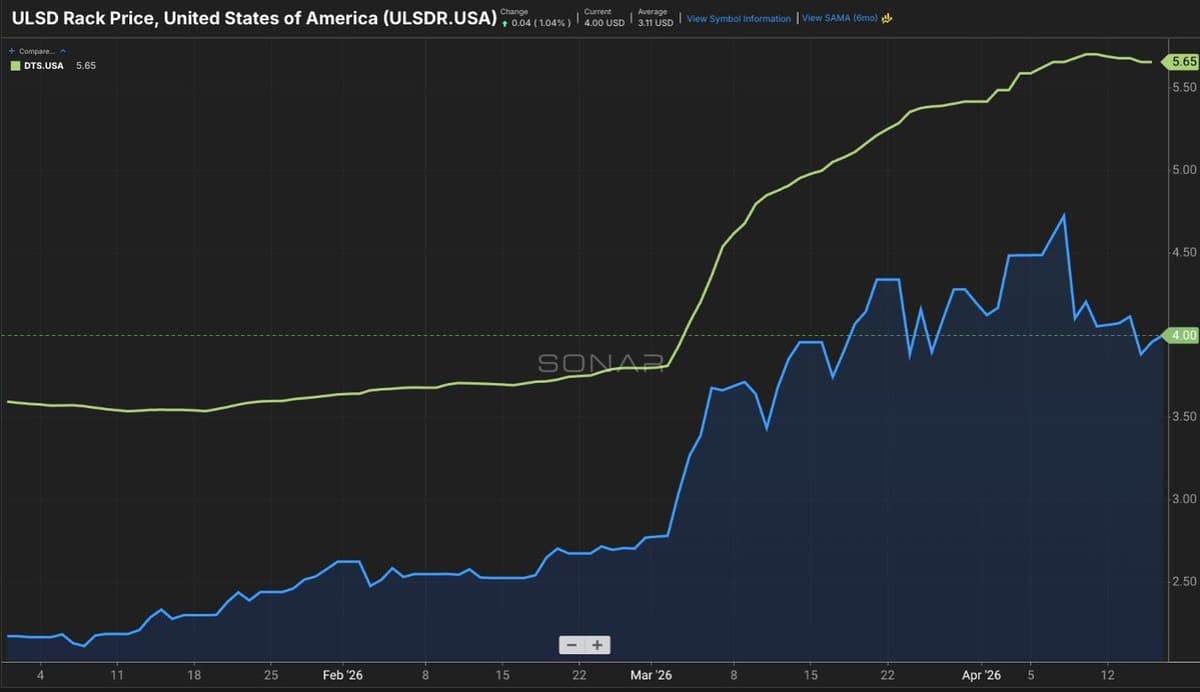Select the zoom-in plus icon on the chart

(x=596, y=645)
